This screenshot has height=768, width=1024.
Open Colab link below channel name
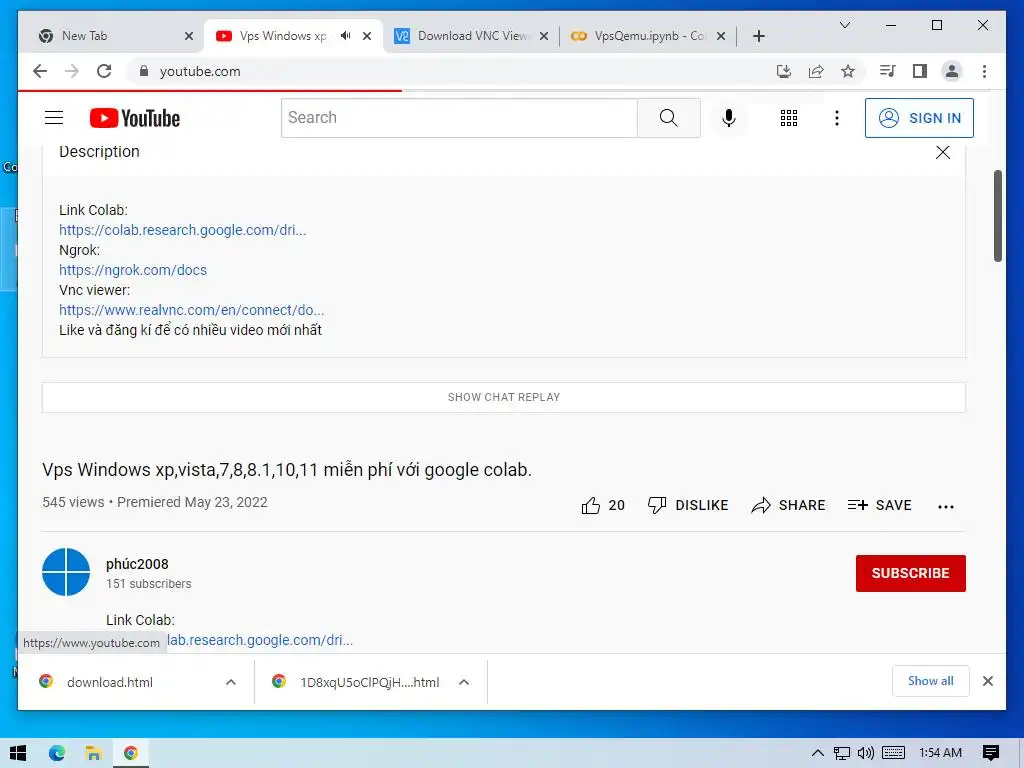[260, 640]
